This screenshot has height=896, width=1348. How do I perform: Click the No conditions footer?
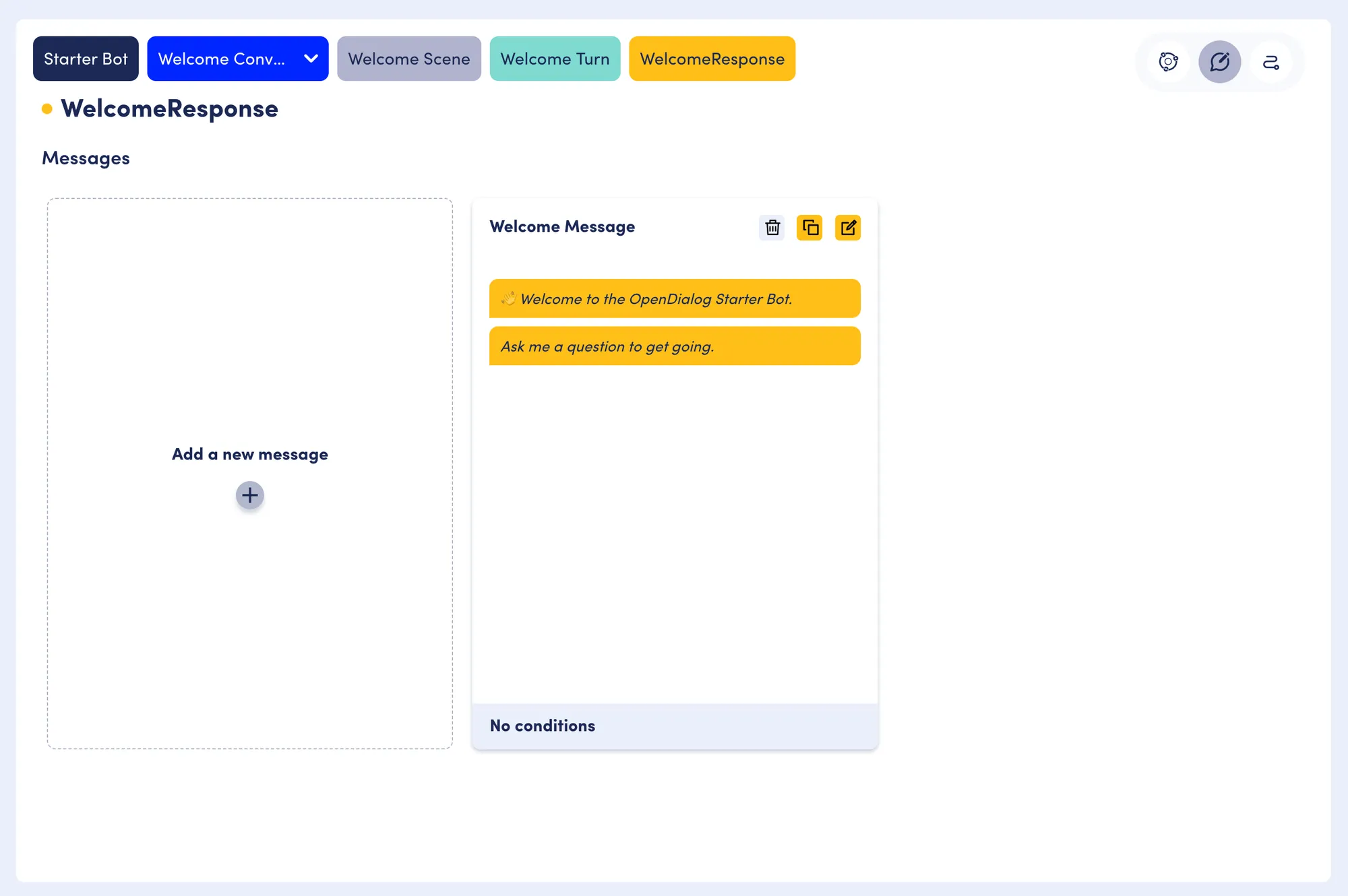click(675, 726)
